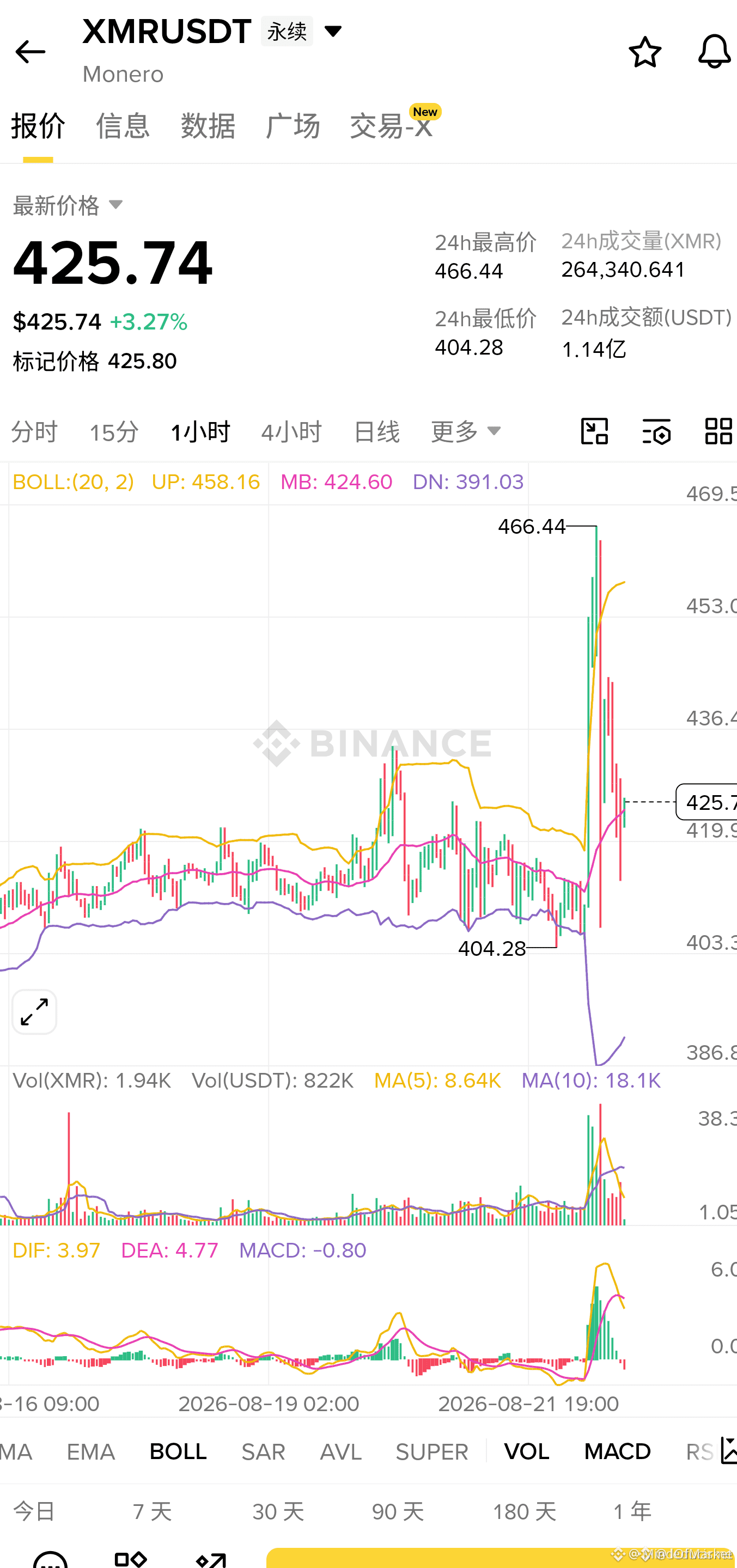
Task: Tap the DEA: 4.77 value
Action: [x=170, y=1250]
